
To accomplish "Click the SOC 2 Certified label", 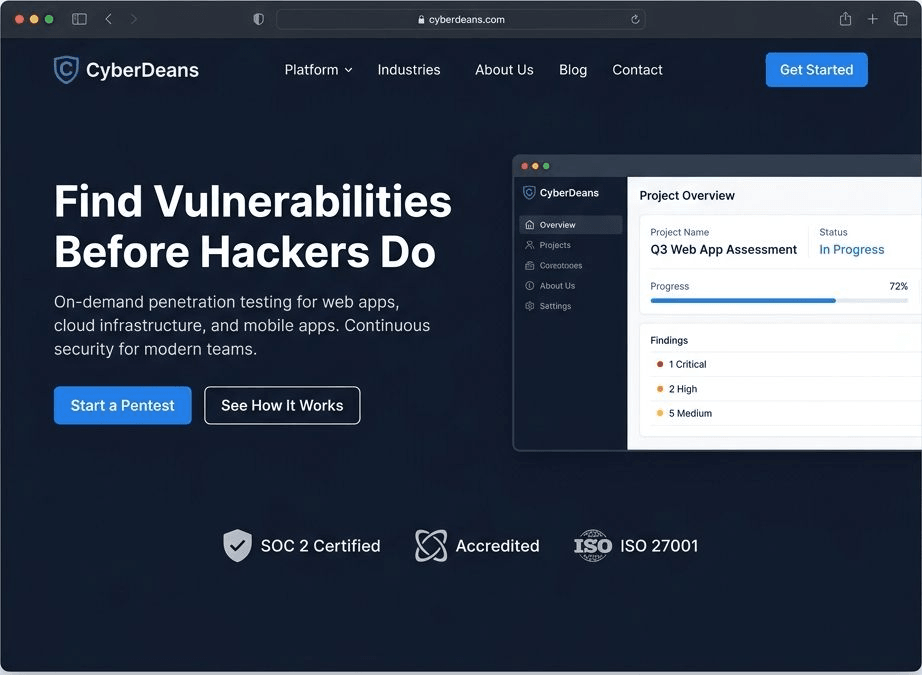I will 320,546.
